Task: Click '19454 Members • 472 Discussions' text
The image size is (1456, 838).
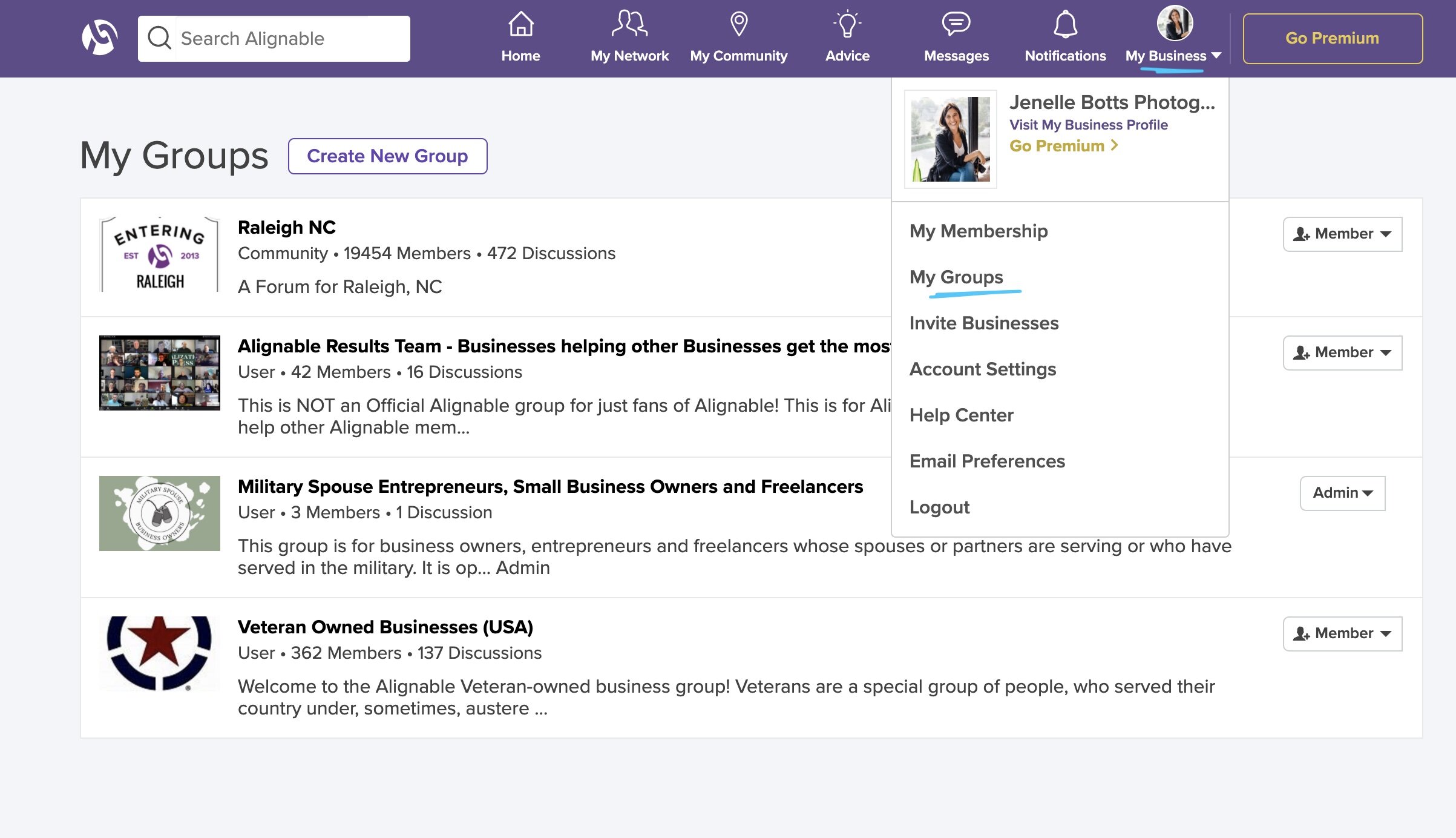Action: click(479, 253)
